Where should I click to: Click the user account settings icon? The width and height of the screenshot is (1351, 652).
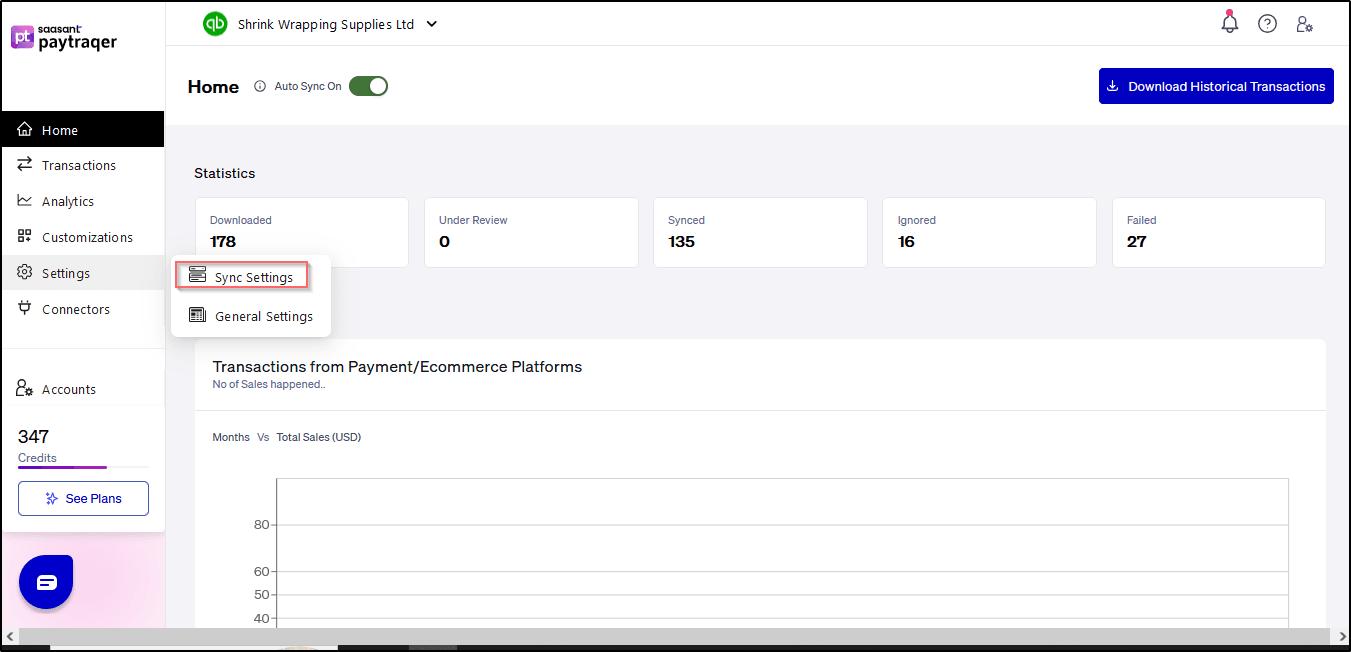[x=1304, y=24]
